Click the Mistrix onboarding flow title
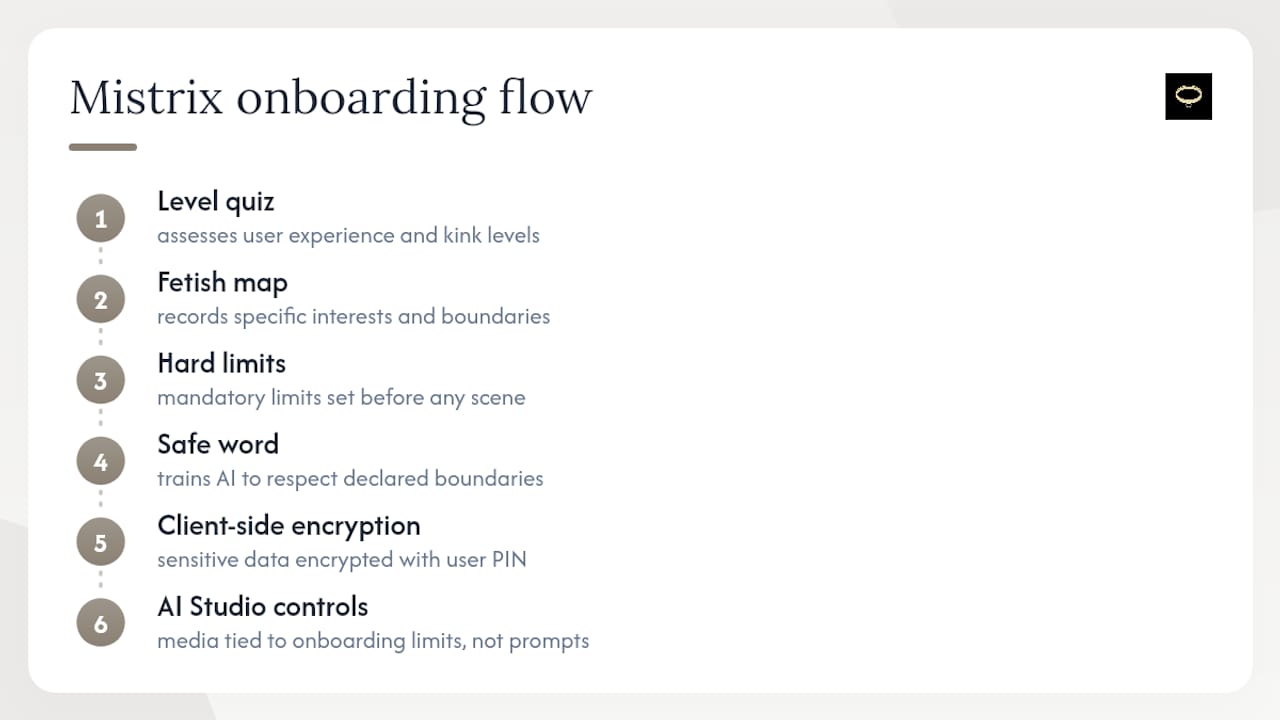1280x720 pixels. (x=331, y=99)
